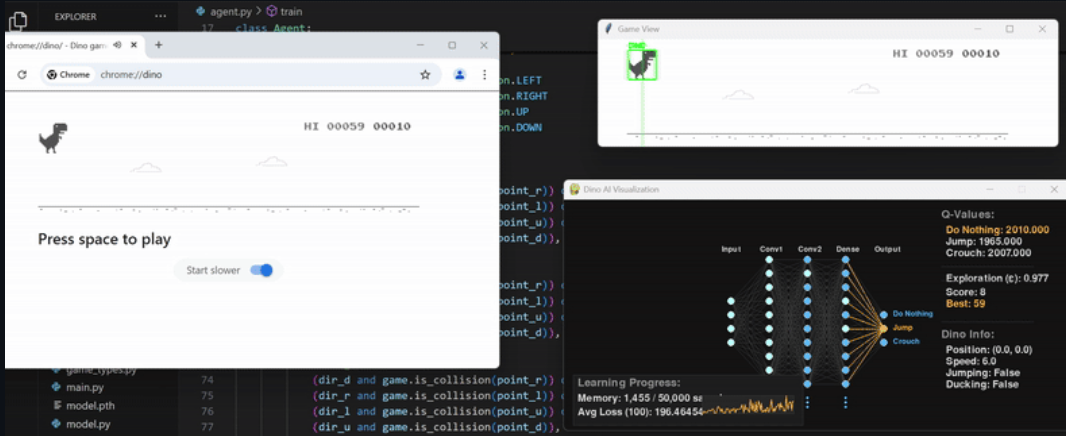
Task: Click the Best: 59 value
Action: pos(965,303)
